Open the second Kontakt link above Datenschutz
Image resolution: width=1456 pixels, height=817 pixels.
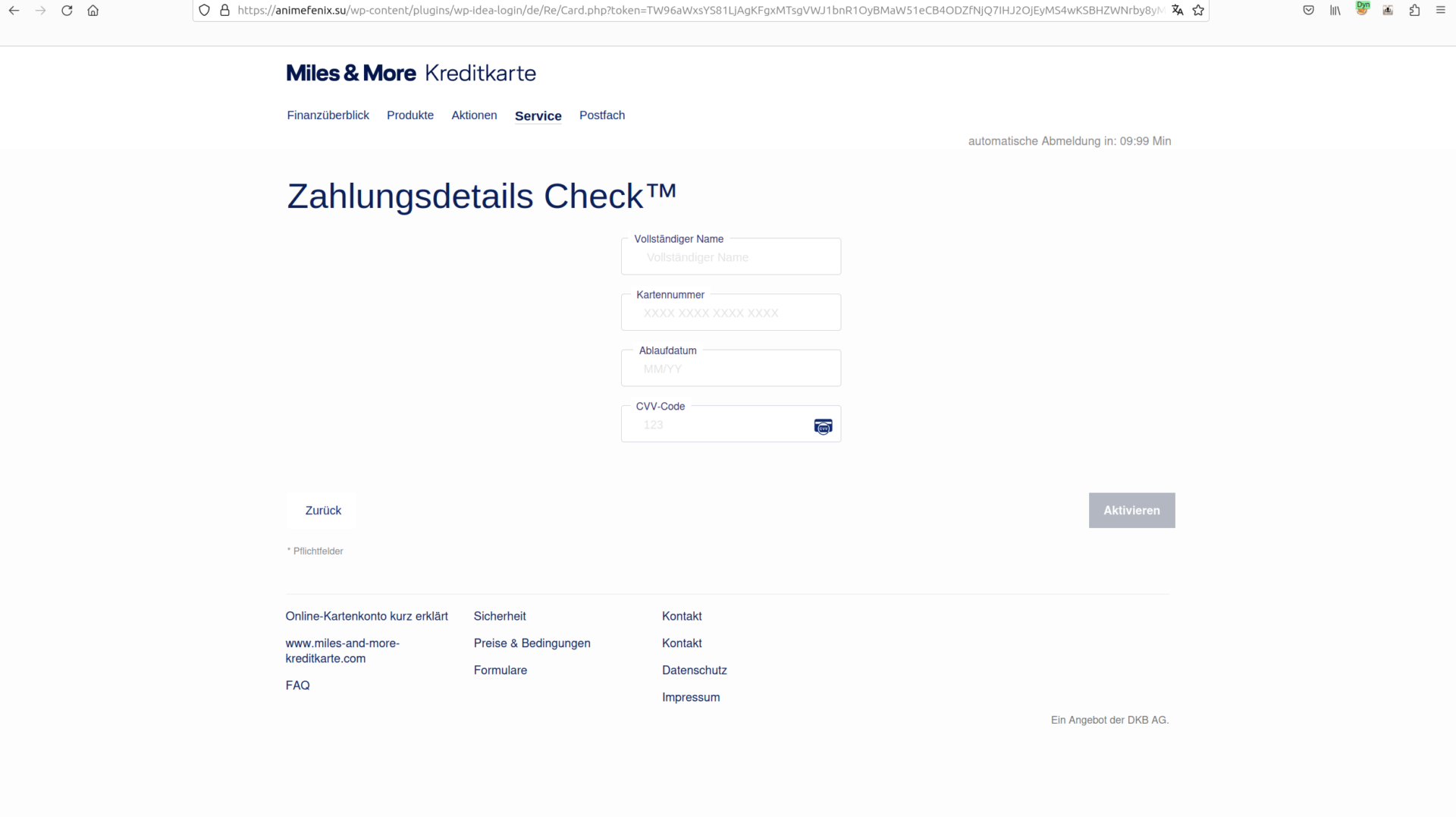point(682,643)
